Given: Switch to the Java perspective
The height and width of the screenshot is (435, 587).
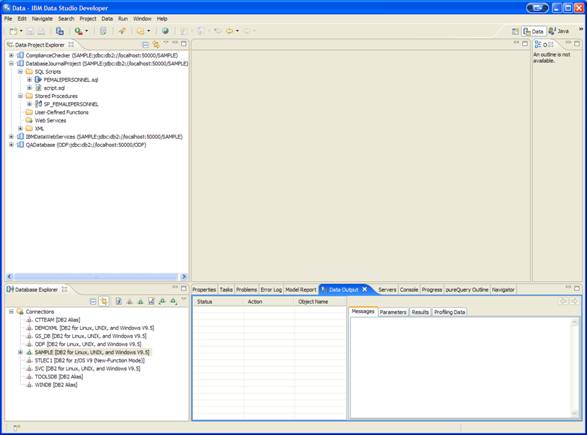Looking at the screenshot, I should [x=559, y=31].
